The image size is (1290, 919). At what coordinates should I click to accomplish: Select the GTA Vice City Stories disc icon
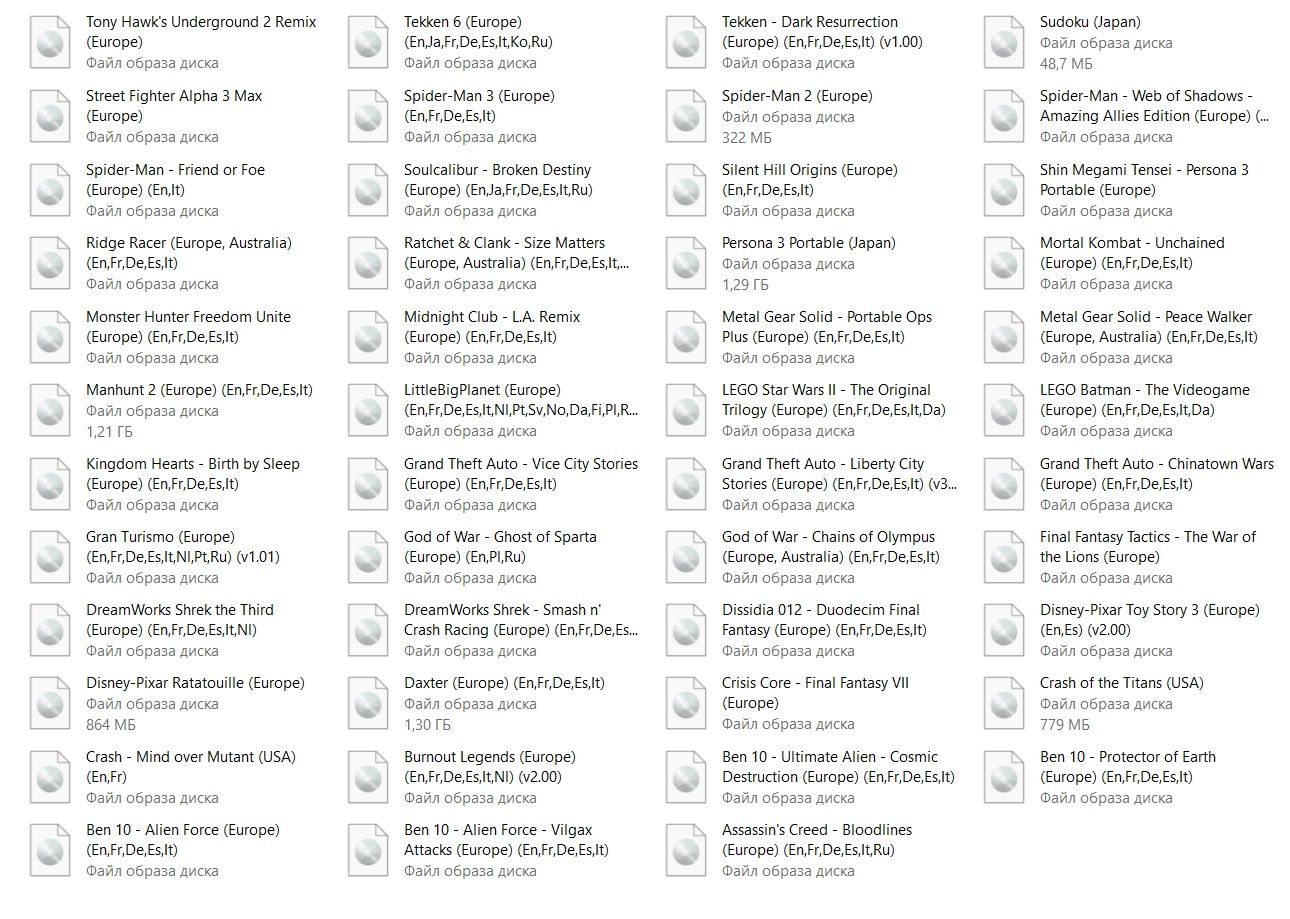368,484
